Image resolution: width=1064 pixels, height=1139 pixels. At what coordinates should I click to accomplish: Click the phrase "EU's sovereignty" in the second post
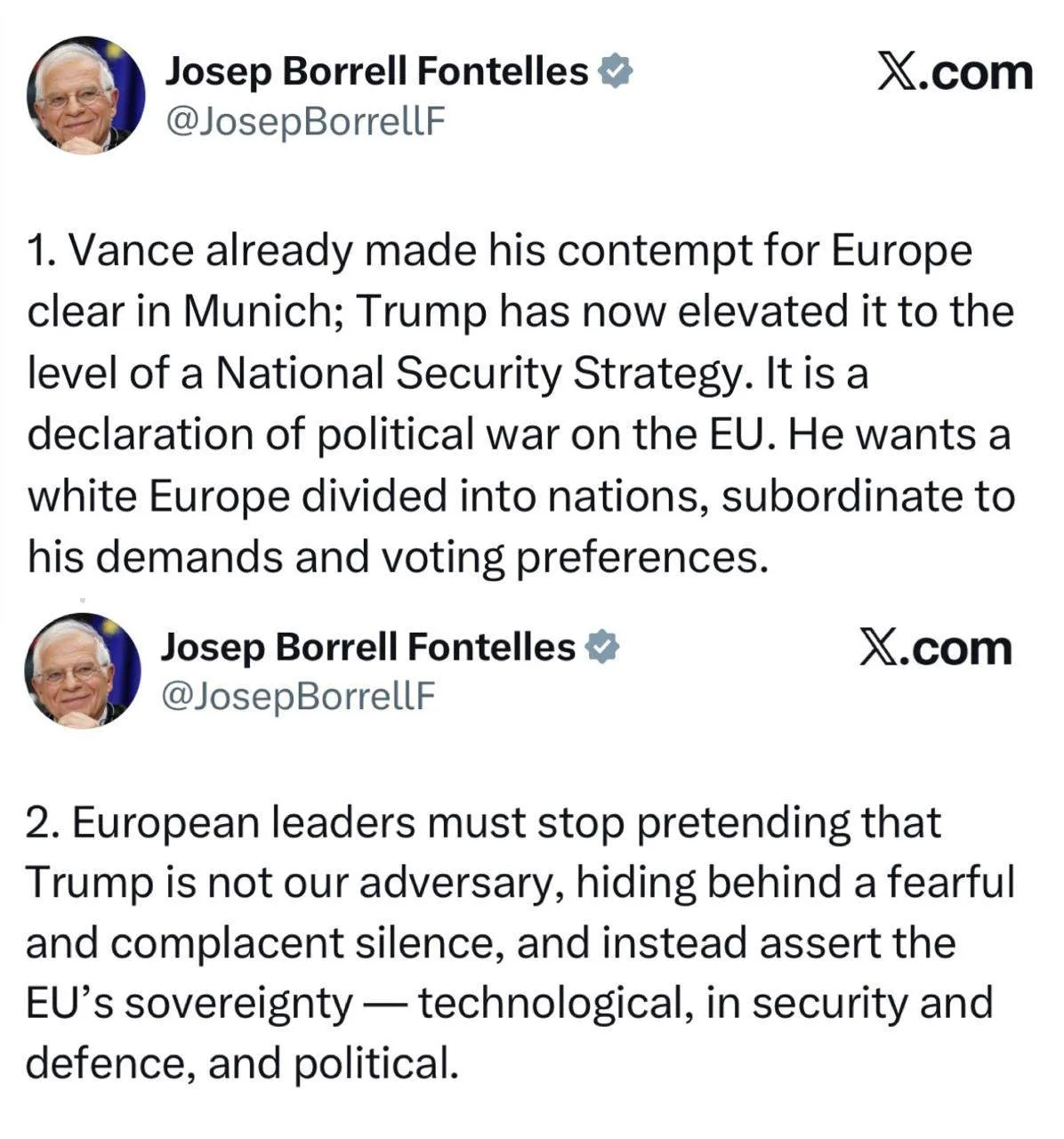[189, 1004]
